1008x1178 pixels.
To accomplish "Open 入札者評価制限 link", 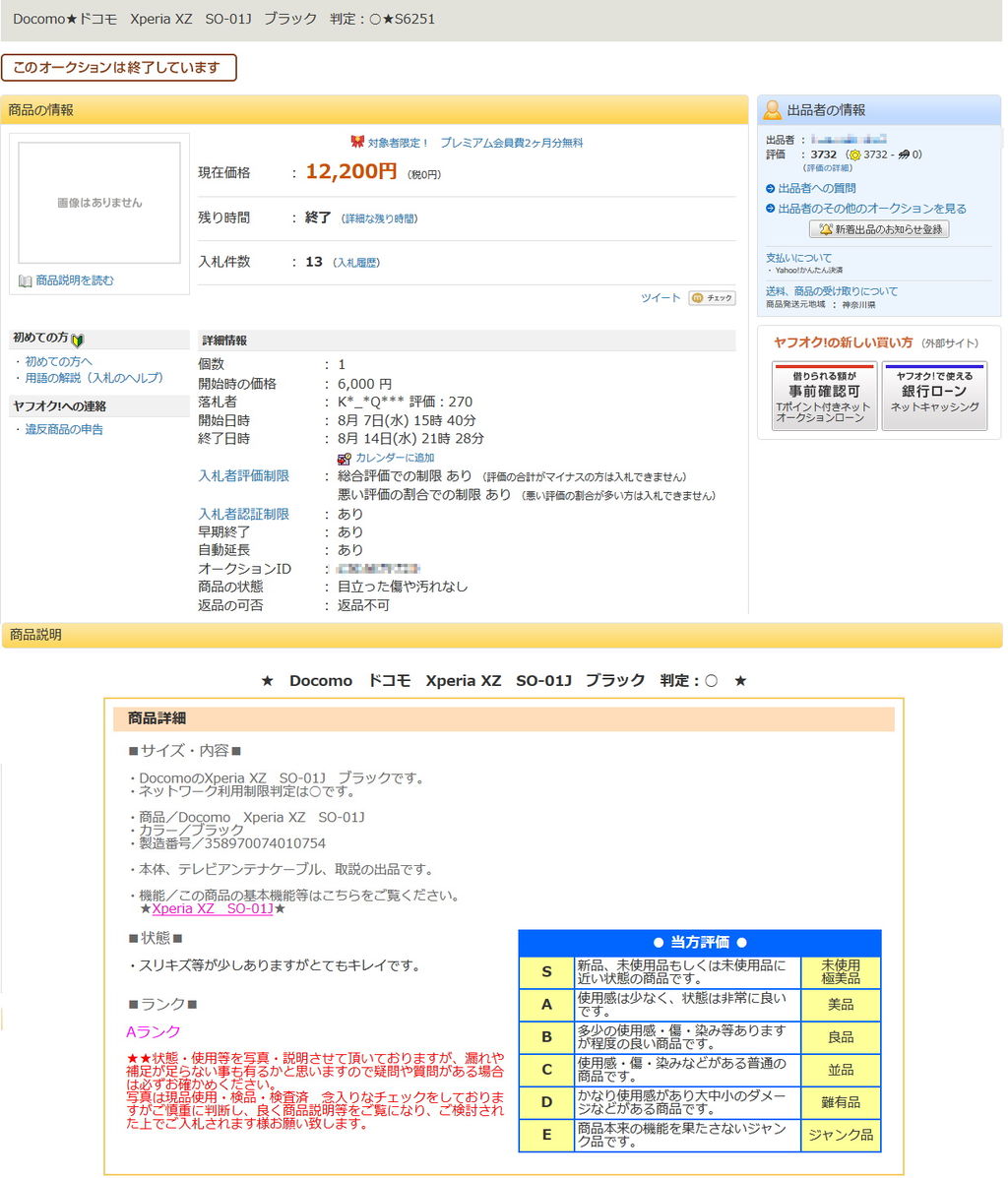I will click(x=243, y=476).
